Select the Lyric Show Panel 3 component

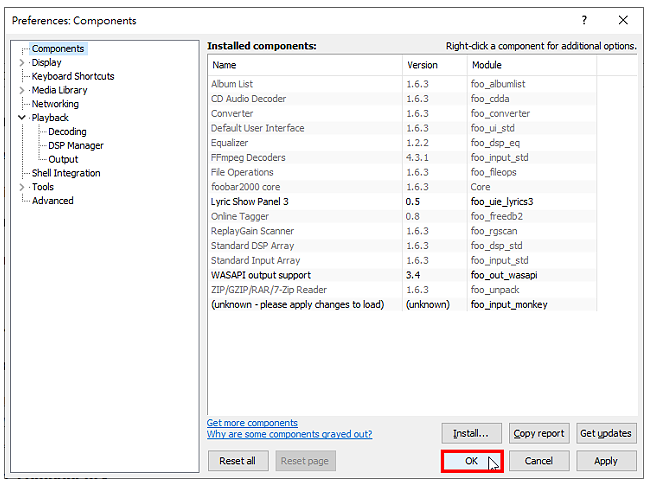point(402,202)
